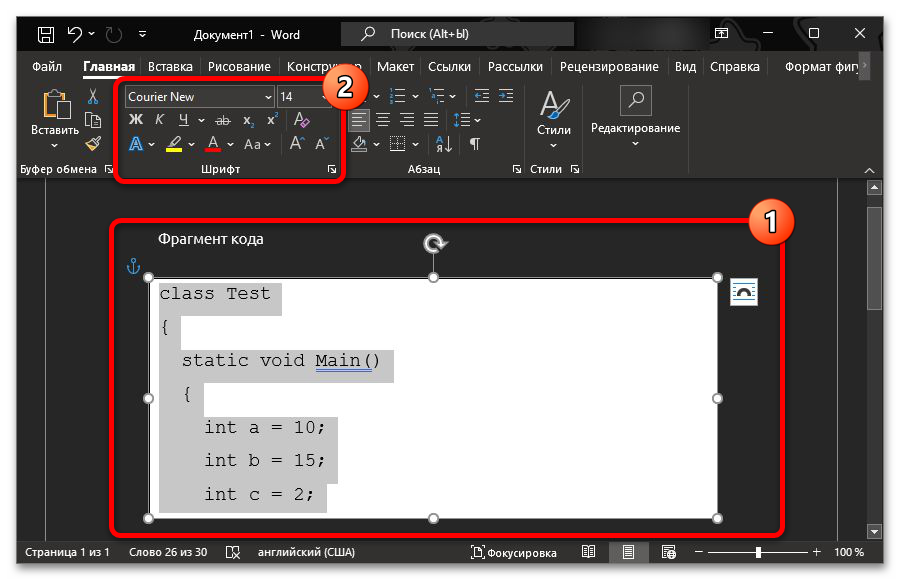Open the Макет tab
Screen dimensions: 900x580
(395, 67)
